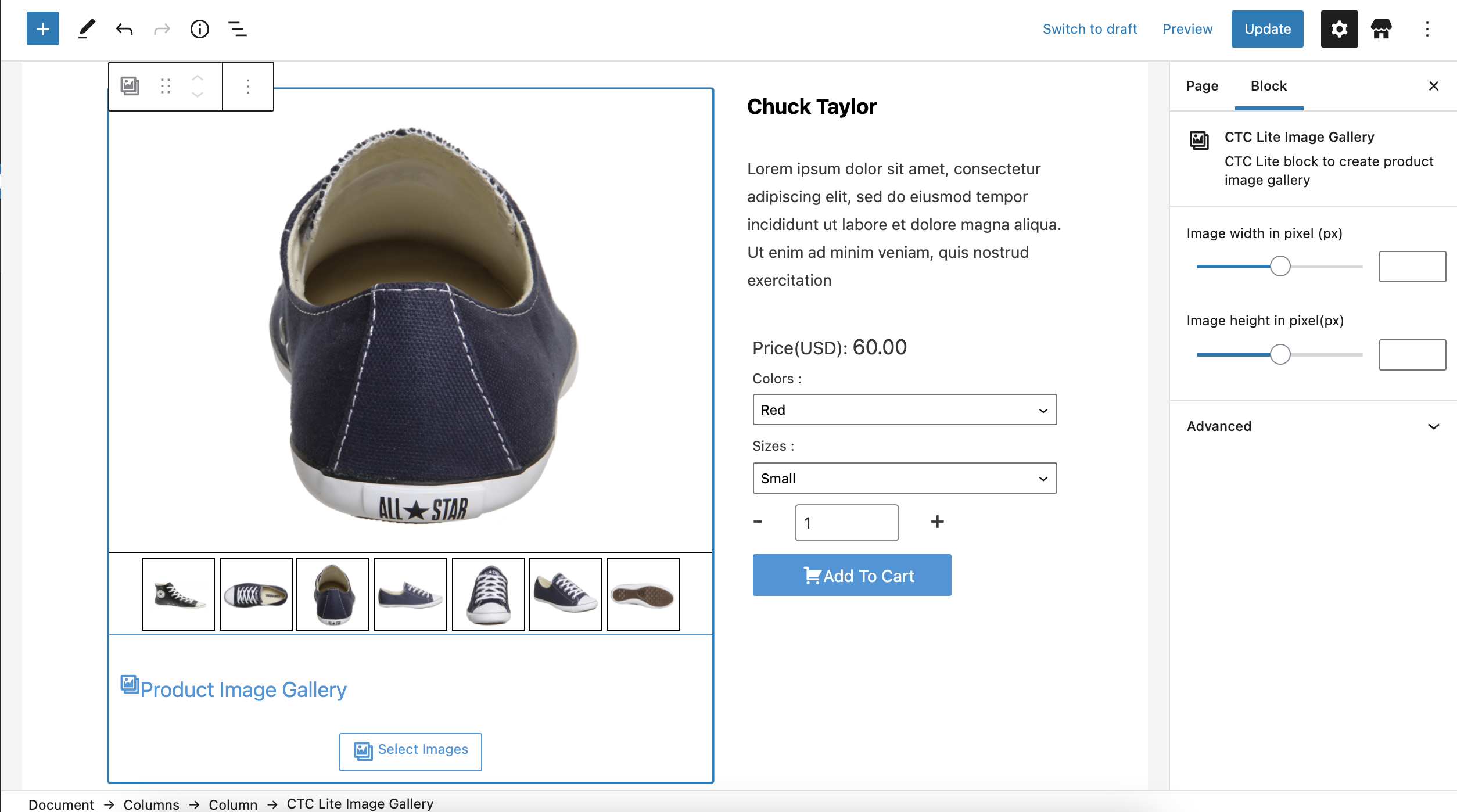Click Switch to draft

point(1090,29)
